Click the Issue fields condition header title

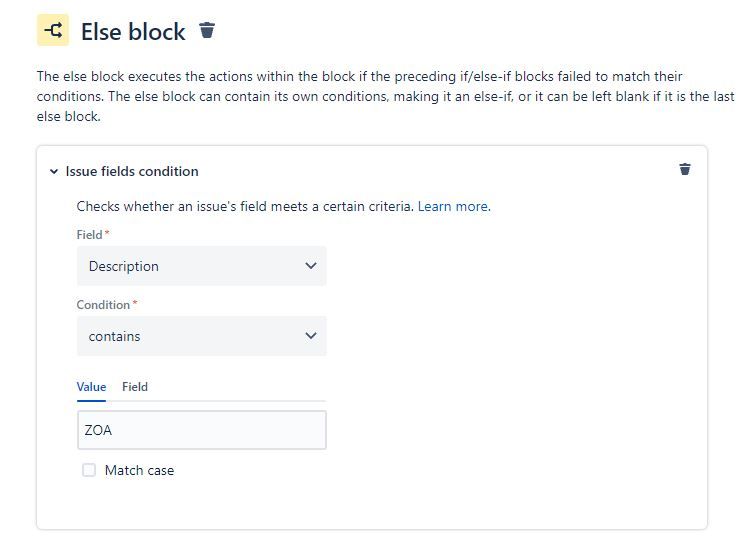pos(132,171)
